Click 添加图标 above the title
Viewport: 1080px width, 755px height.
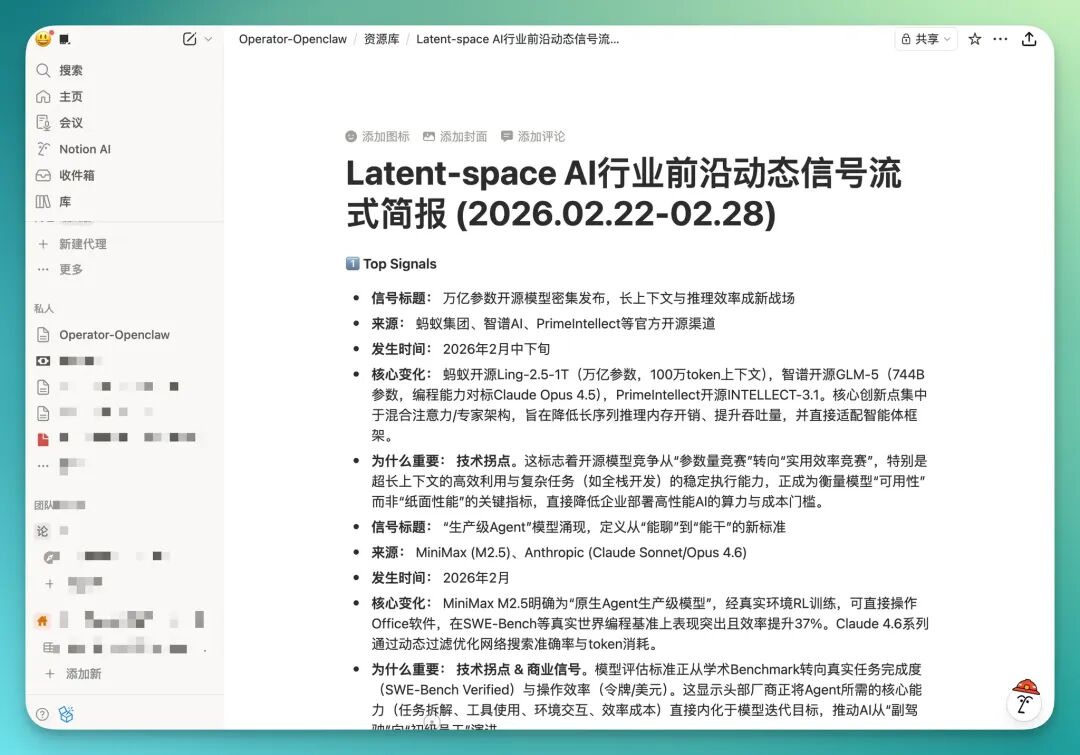tap(377, 136)
